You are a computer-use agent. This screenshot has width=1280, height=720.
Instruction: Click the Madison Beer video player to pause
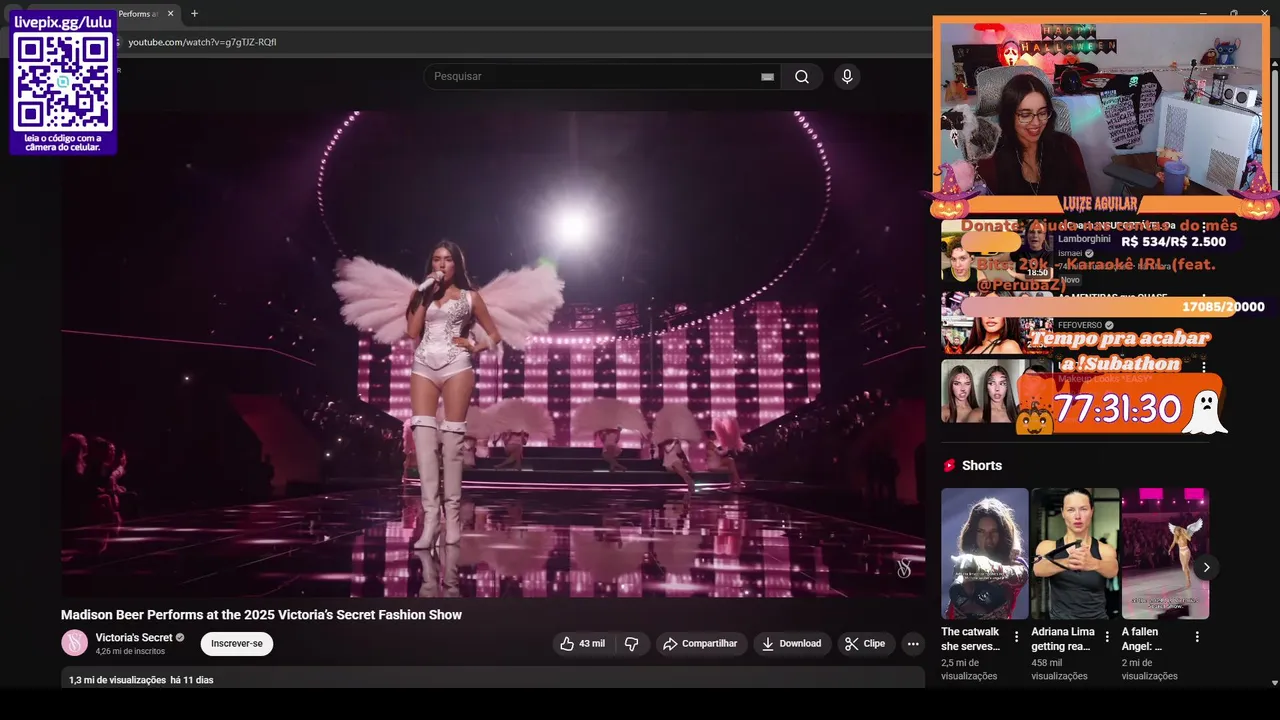pyautogui.click(x=493, y=354)
